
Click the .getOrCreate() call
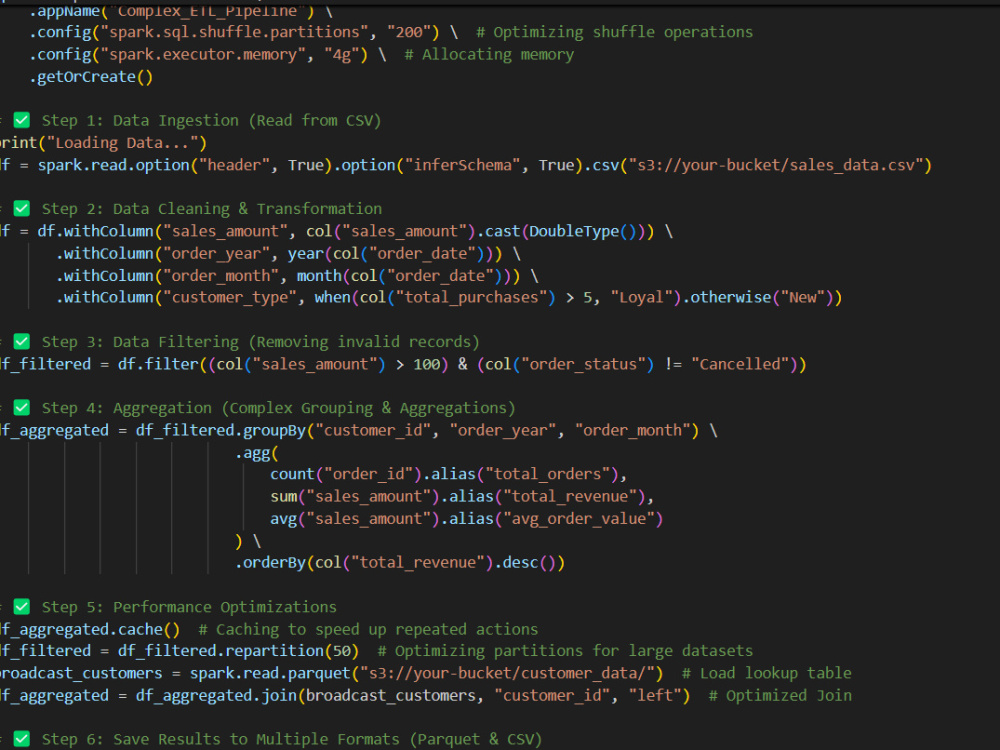(91, 77)
